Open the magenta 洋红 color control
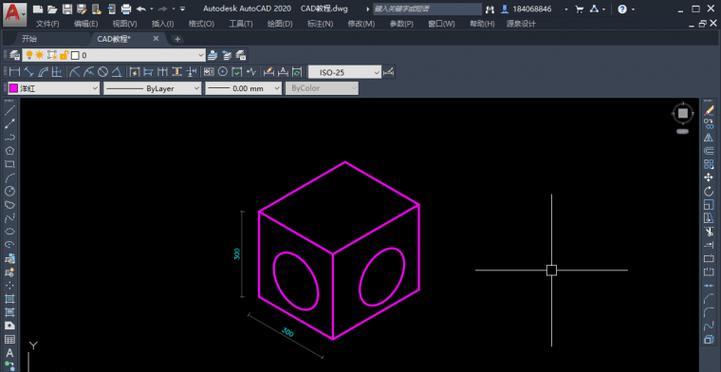The image size is (721, 372). [x=53, y=88]
